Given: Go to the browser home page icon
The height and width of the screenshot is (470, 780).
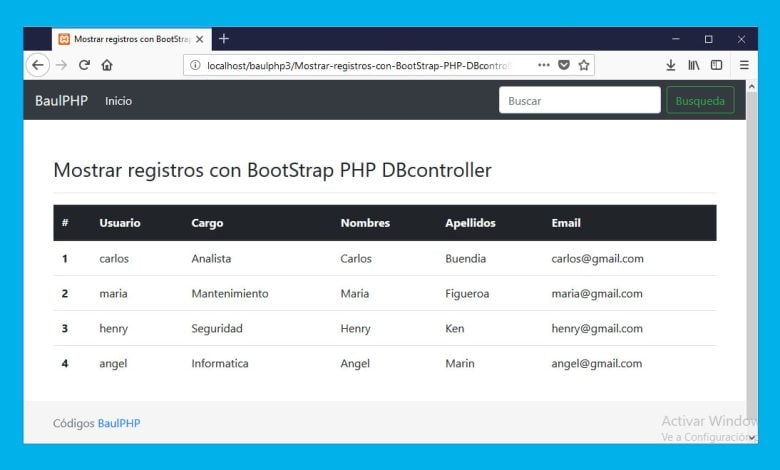Looking at the screenshot, I should [x=107, y=65].
